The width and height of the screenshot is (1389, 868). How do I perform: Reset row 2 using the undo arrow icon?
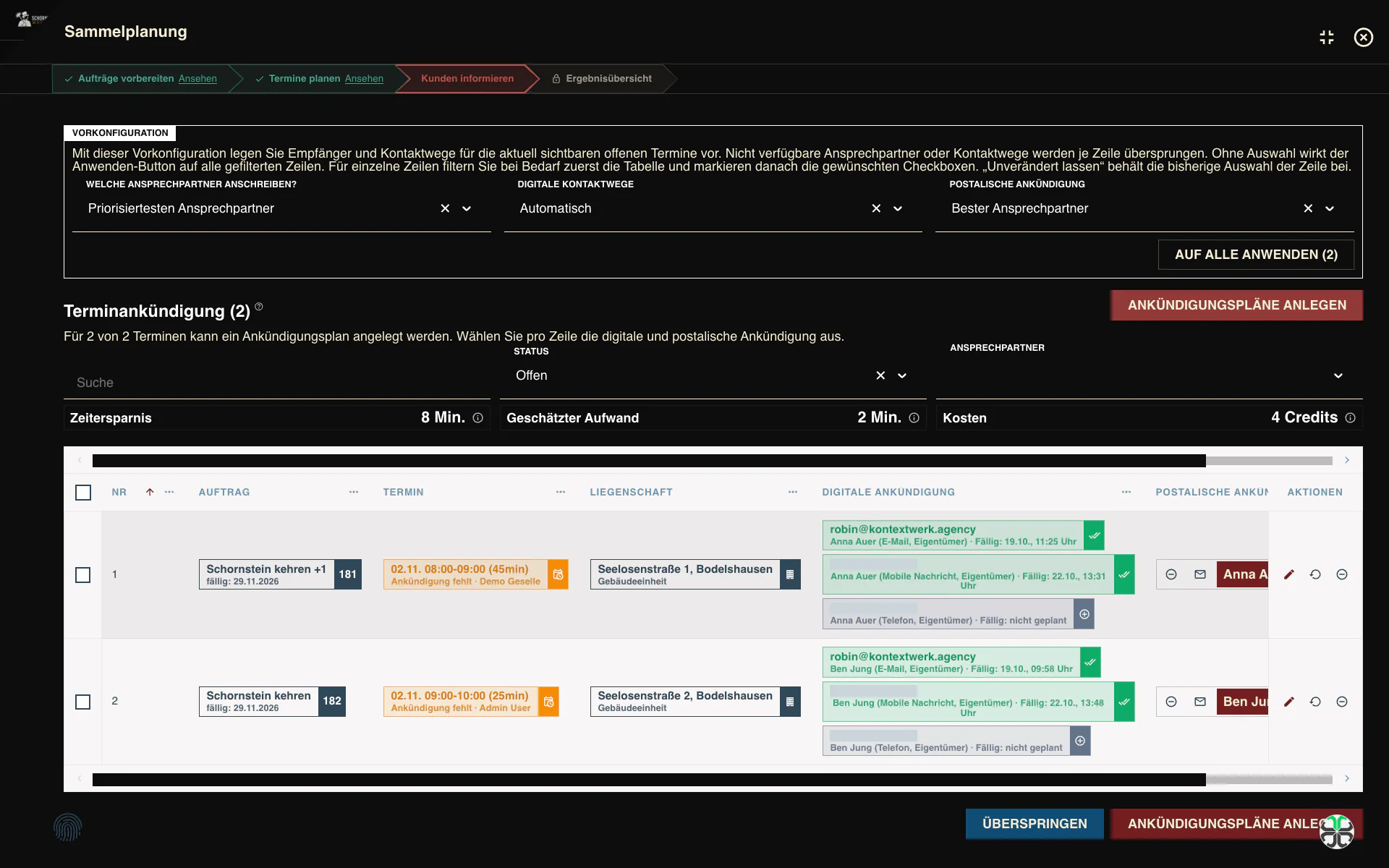pos(1315,702)
